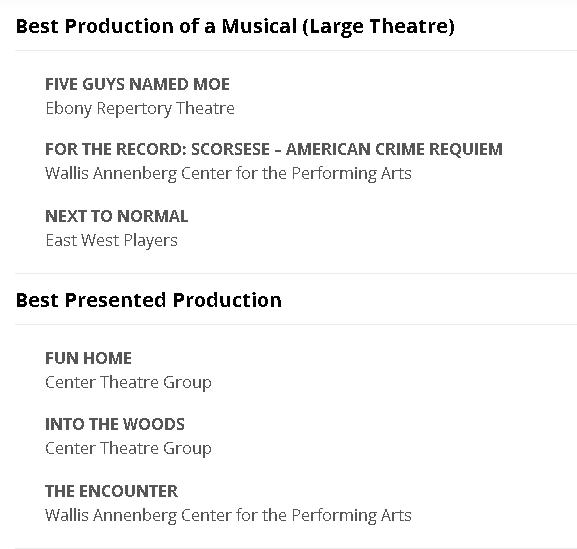Click the NEXT TO NORMAL title
The image size is (577, 549).
(117, 216)
